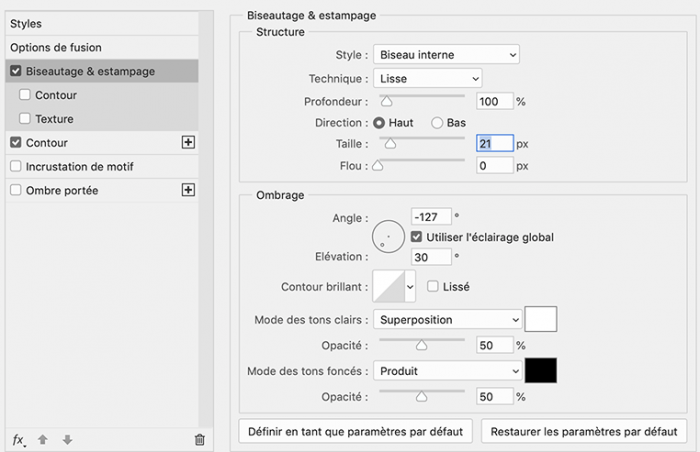
Task: Click the black shadow color swatch
Action: click(x=541, y=371)
